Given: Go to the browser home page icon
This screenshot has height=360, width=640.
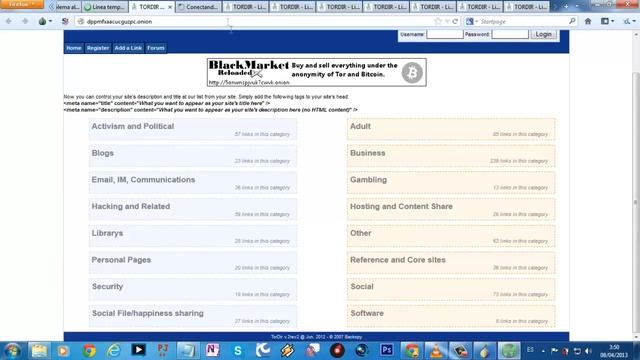Looking at the screenshot, I should pyautogui.click(x=588, y=21).
